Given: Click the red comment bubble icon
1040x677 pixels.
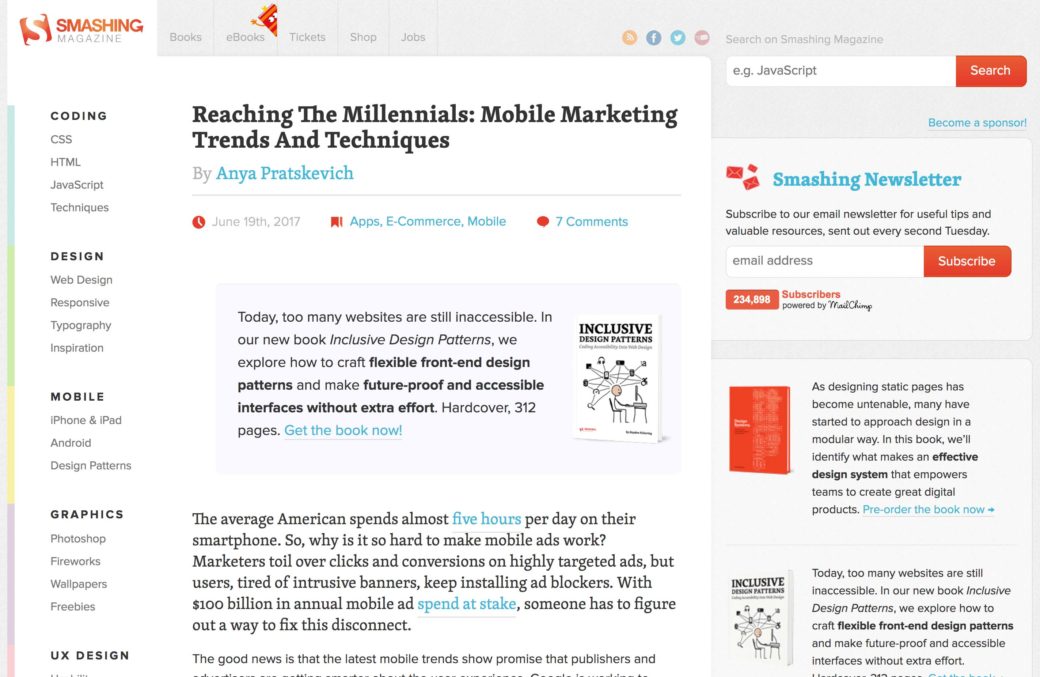Looking at the screenshot, I should (543, 222).
